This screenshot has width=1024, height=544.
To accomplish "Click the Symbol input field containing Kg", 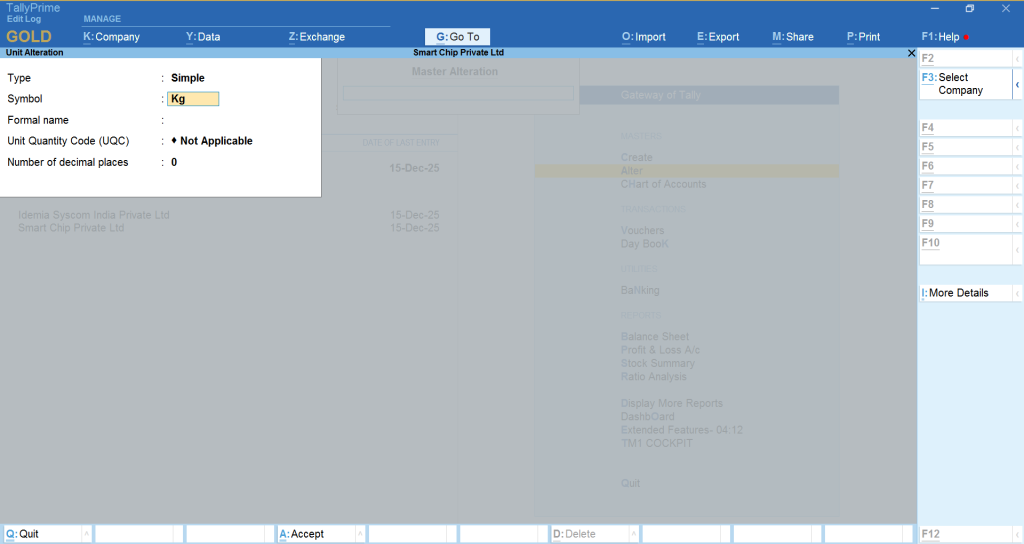I will pos(193,99).
